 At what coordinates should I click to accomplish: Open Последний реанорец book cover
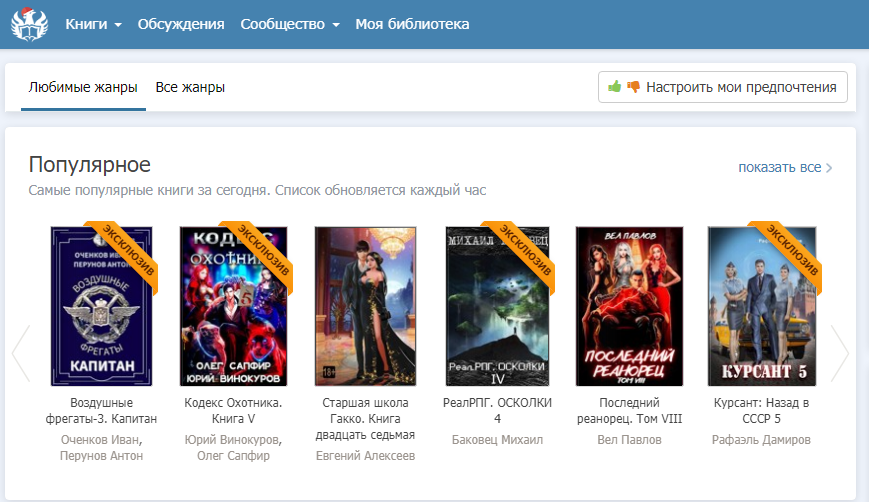click(x=628, y=305)
